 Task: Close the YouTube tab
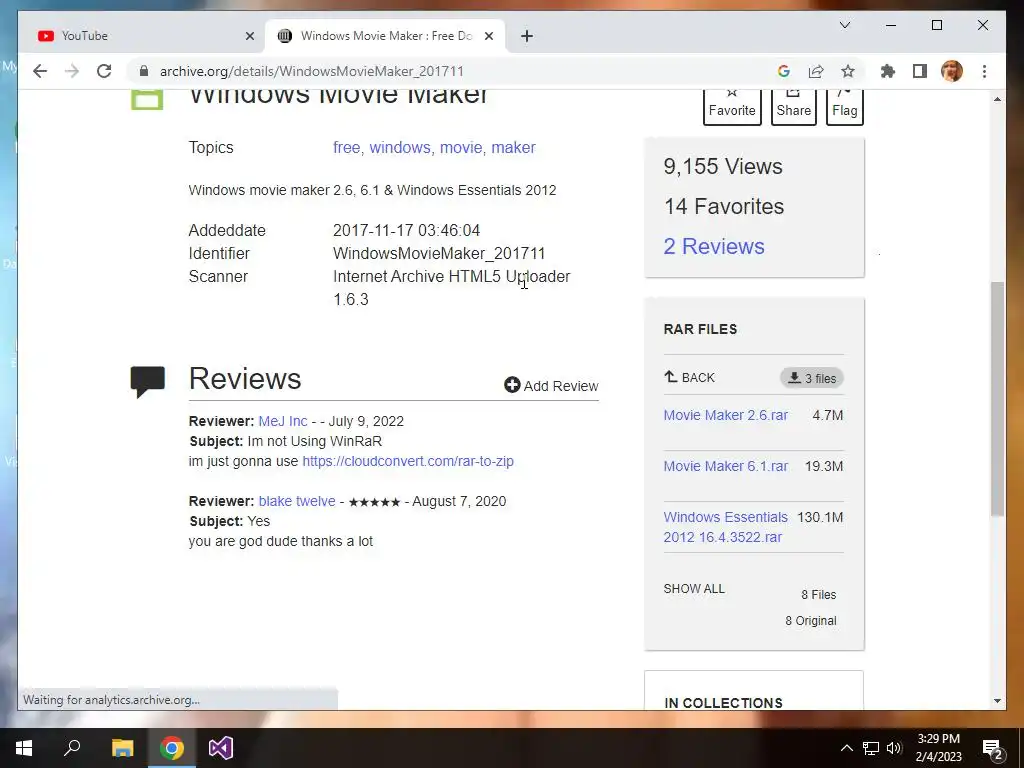[x=249, y=36]
